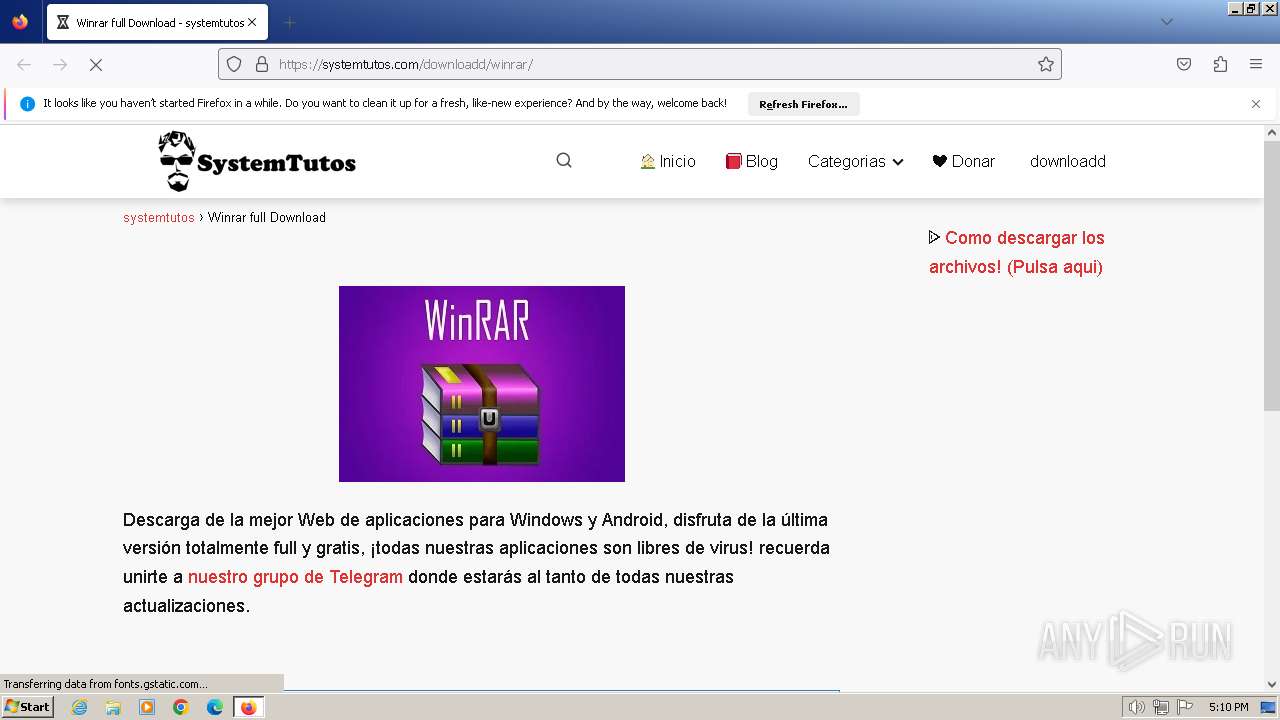Open Action Center flag icon
Screen dimensions: 1280x720
(1184, 707)
